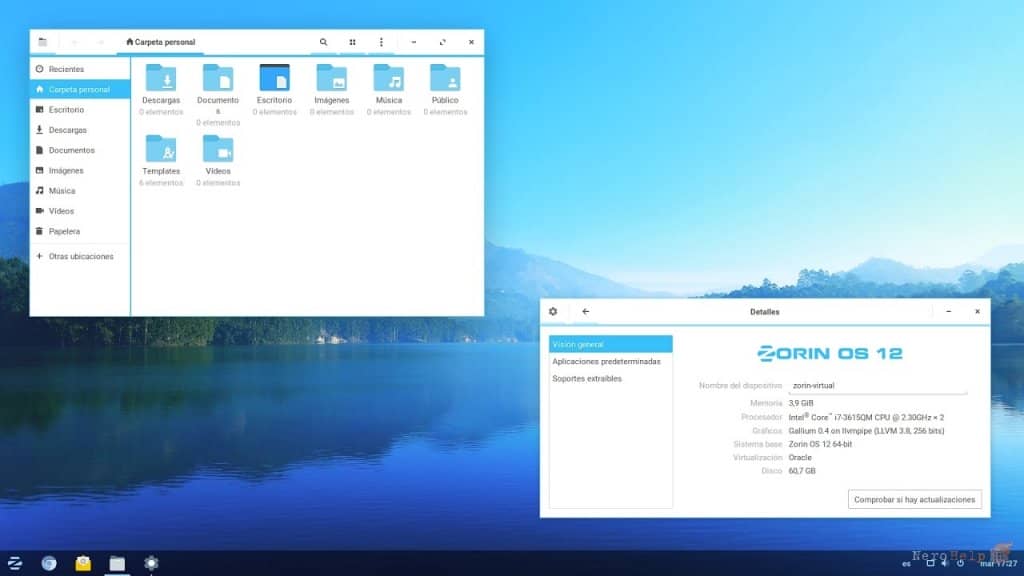Click the Zorin OS 12 64-bit text

tap(820, 444)
